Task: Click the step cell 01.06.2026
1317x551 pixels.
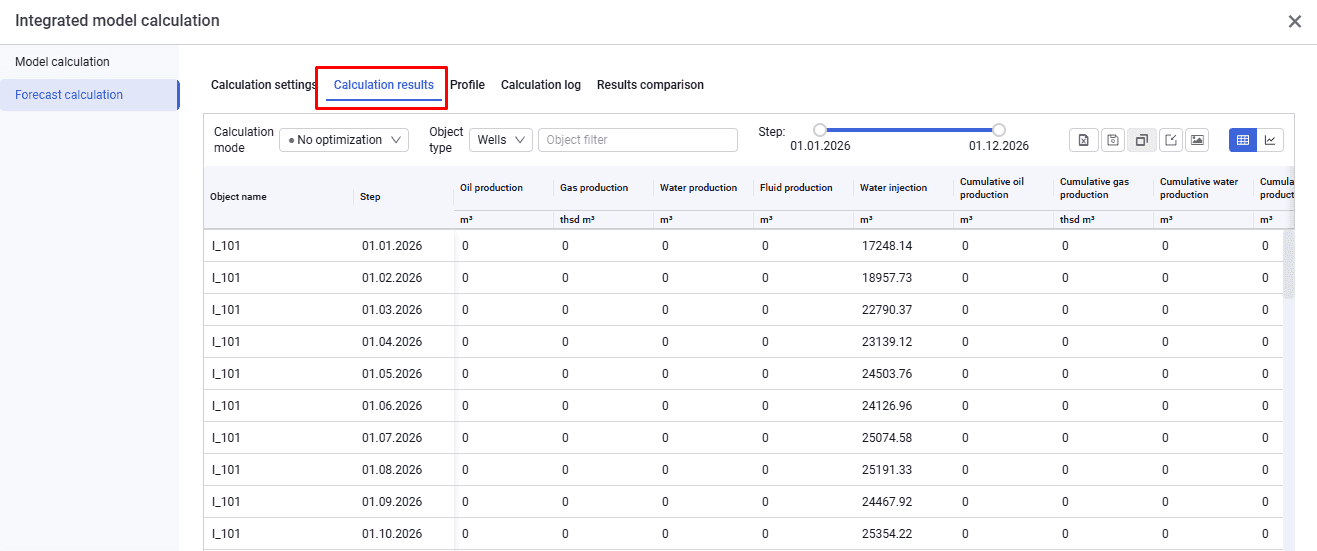Action: pos(392,406)
